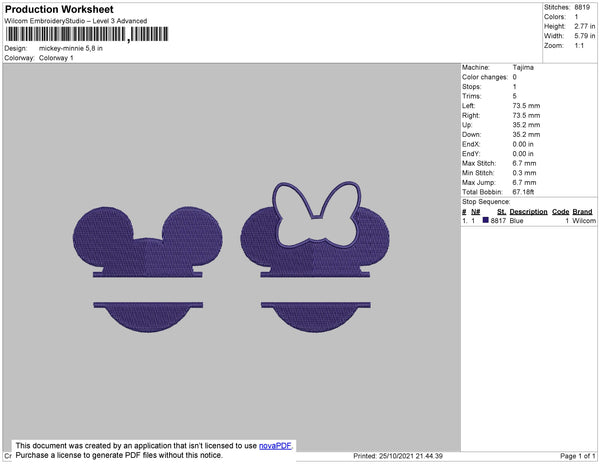Click the Machine value Tajima

(x=523, y=67)
